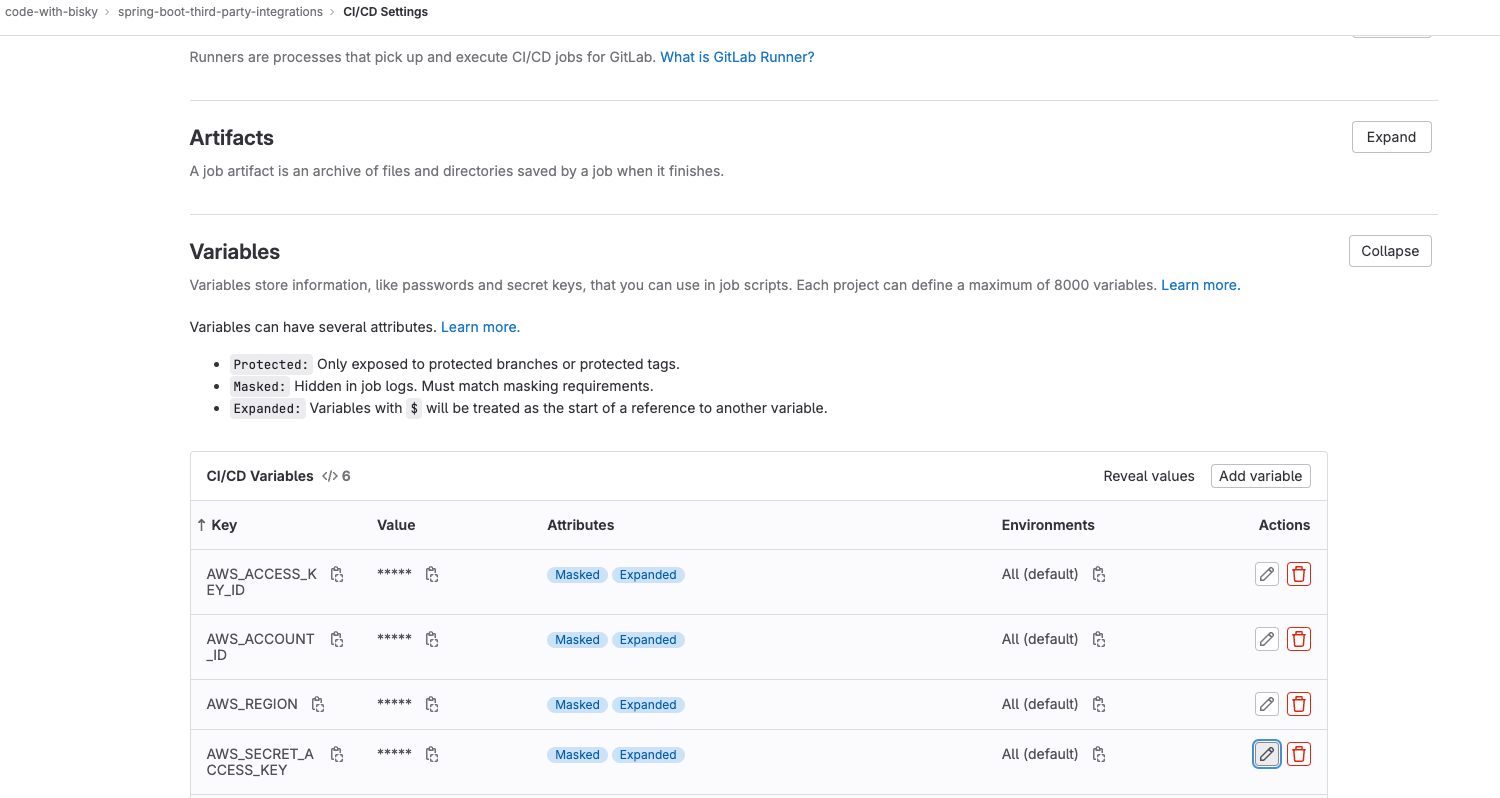The width and height of the screenshot is (1500, 798).
Task: Click the AWS_REGION key text
Action: tap(252, 704)
